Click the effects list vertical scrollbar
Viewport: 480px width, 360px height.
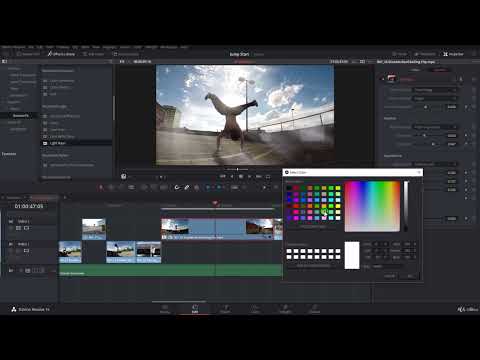coord(114,108)
